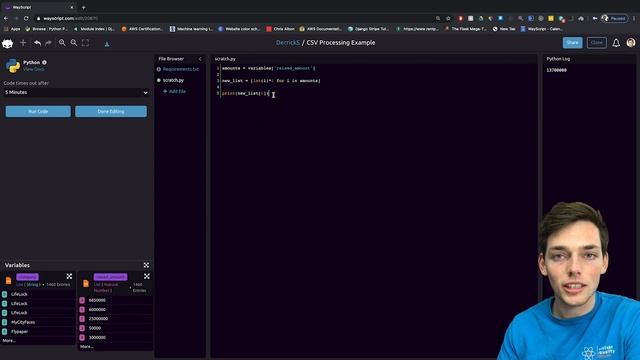Show more entries in company variable list
640x360 pixels.
9,340
